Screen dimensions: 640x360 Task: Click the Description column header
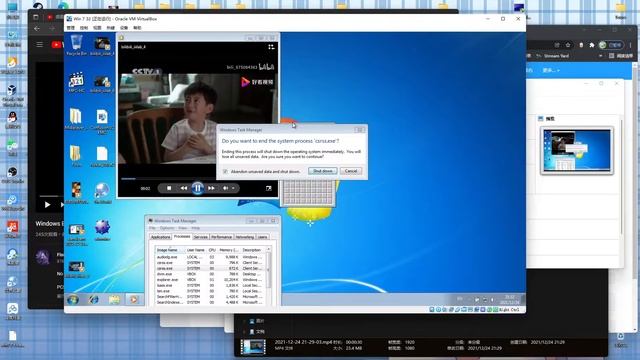[x=253, y=250]
